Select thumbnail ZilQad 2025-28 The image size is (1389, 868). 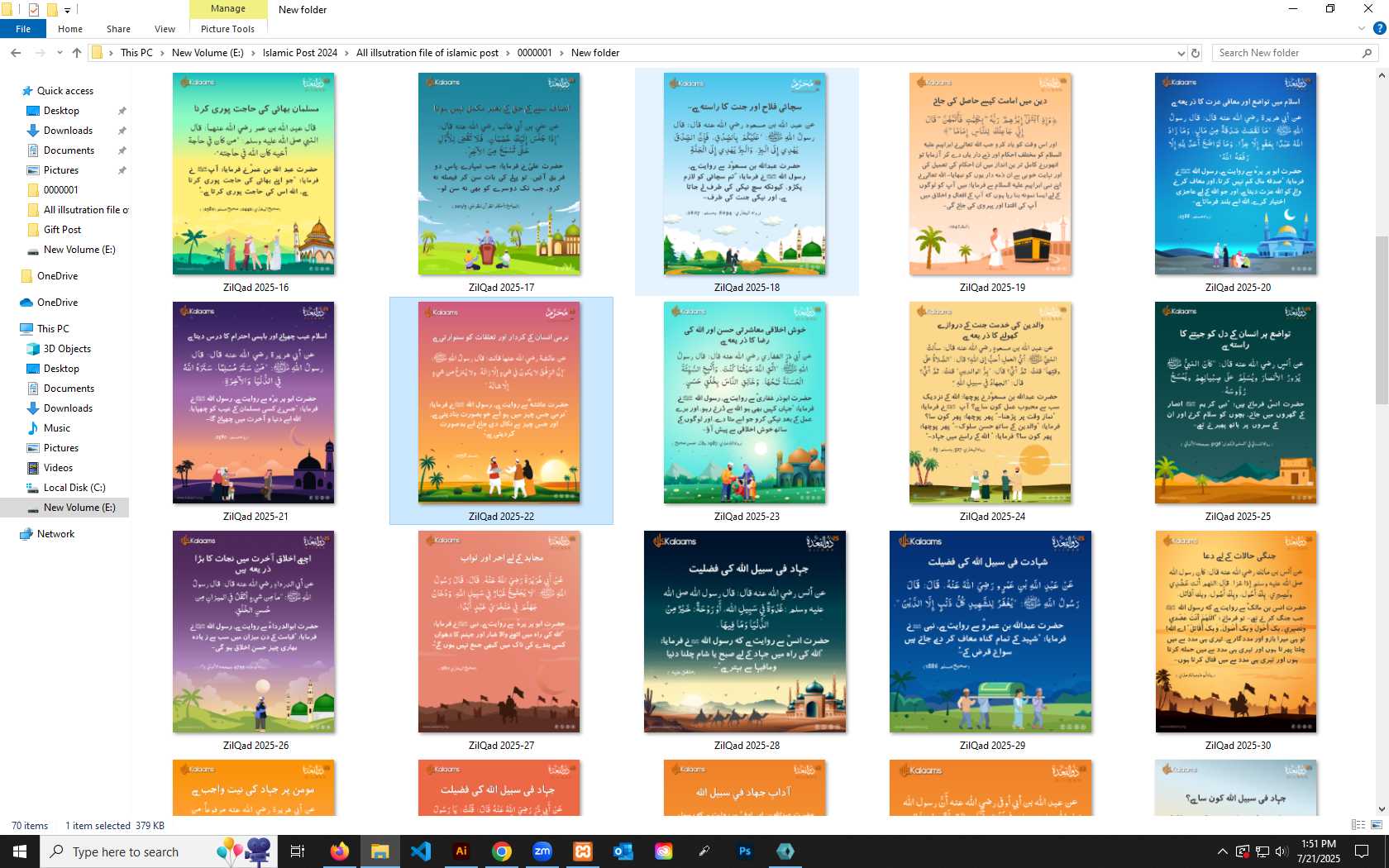745,632
